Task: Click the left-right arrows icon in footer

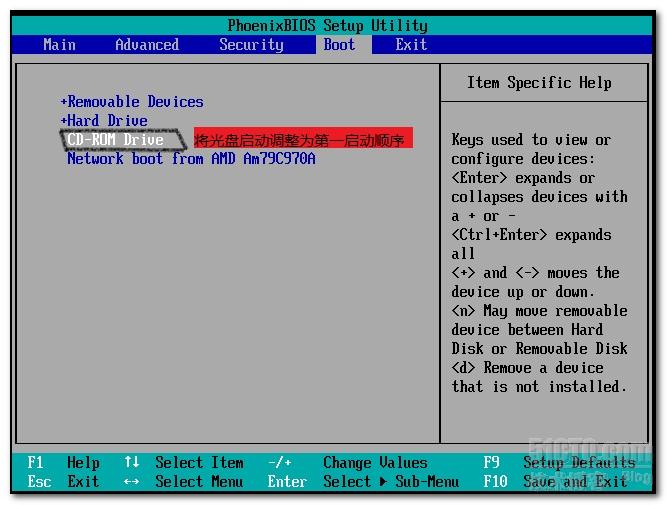Action: pos(131,482)
